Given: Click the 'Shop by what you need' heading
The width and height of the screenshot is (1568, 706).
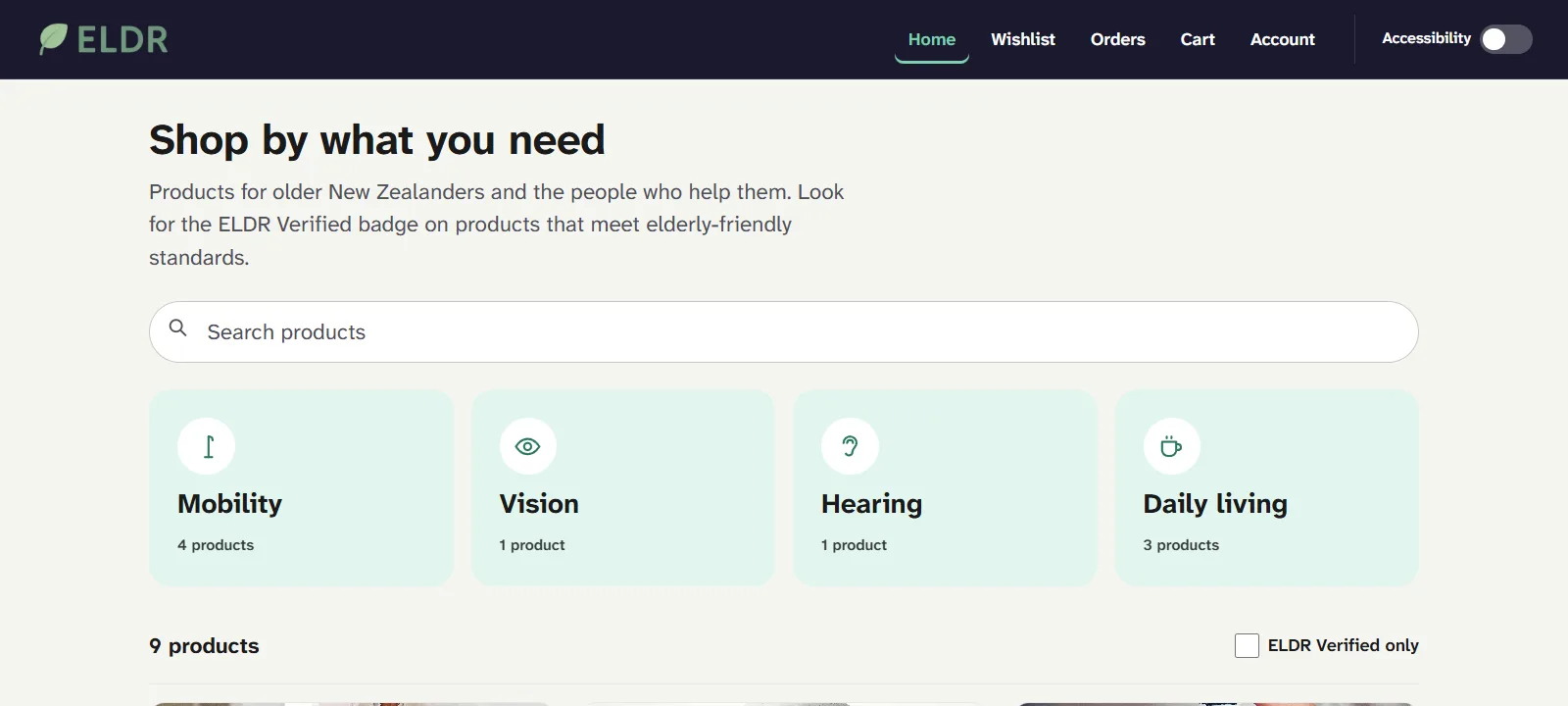Looking at the screenshot, I should click(377, 140).
